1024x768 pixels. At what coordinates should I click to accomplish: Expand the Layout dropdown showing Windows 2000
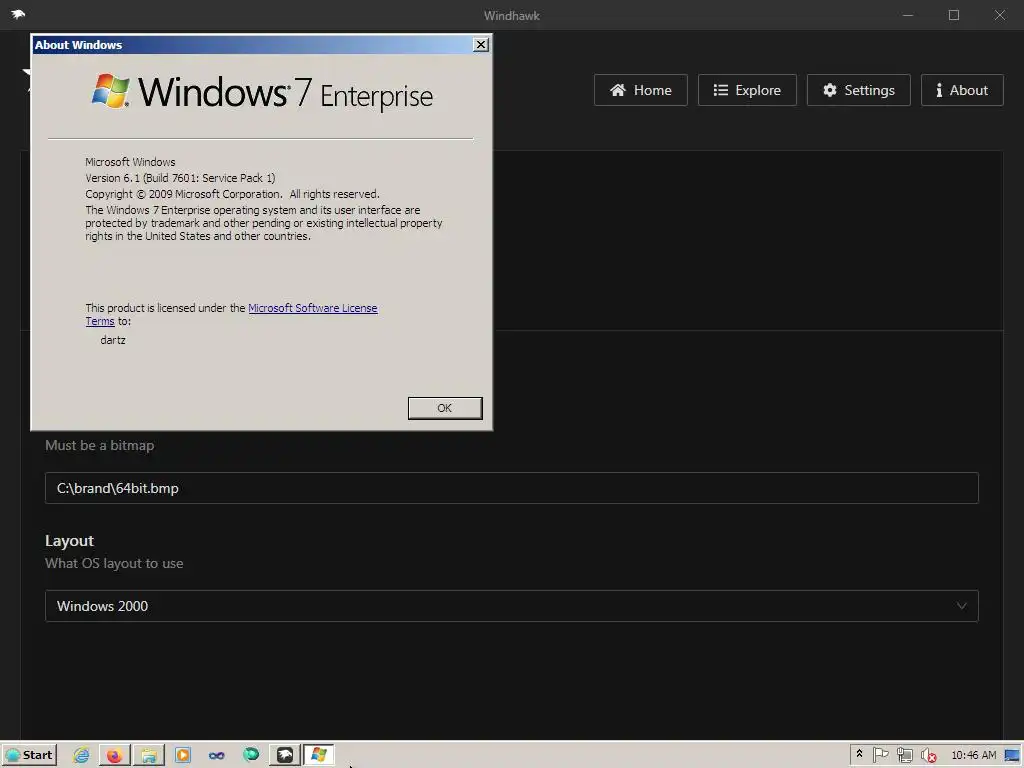pos(511,606)
